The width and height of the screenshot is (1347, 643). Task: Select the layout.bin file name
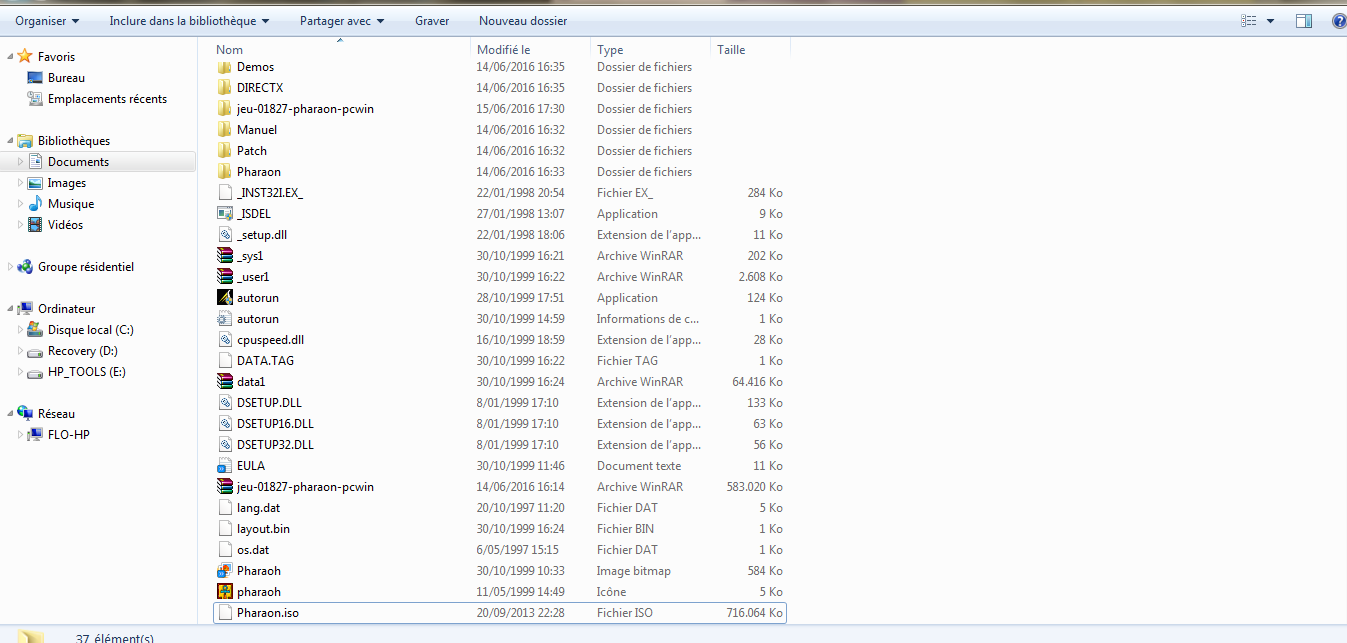tap(263, 529)
